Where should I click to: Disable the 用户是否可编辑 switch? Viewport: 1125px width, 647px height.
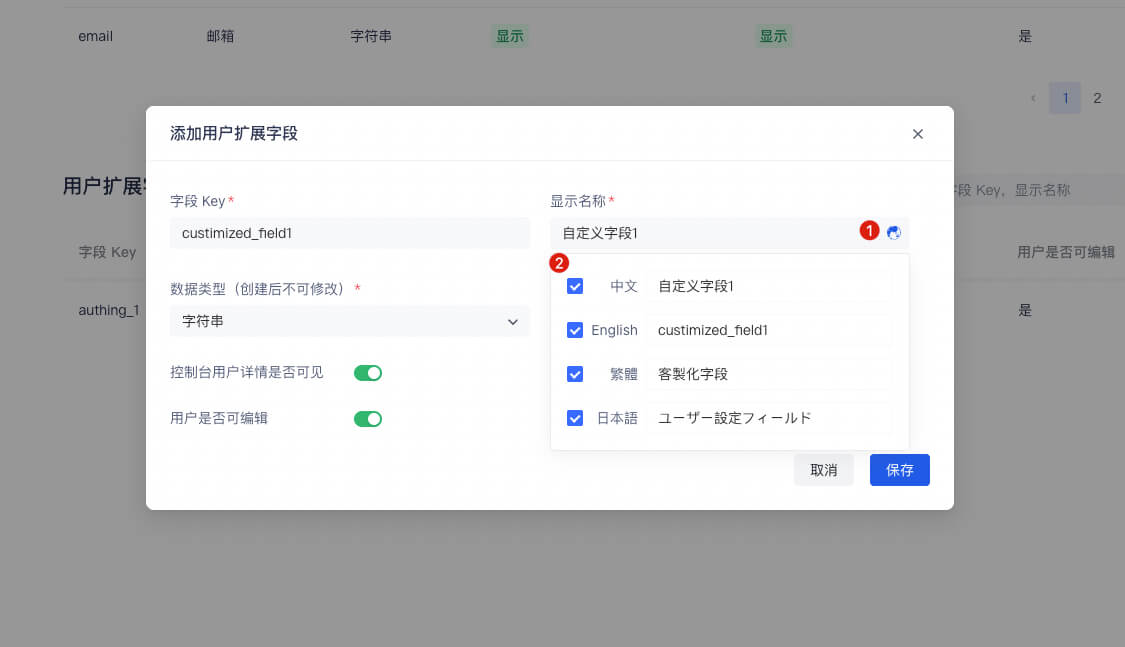click(x=368, y=418)
